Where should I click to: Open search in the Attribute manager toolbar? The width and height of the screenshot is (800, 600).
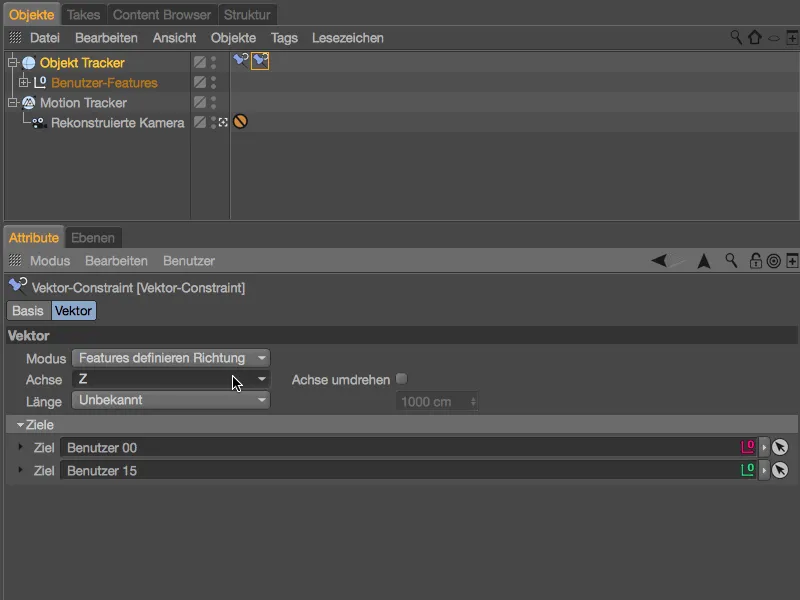731,261
